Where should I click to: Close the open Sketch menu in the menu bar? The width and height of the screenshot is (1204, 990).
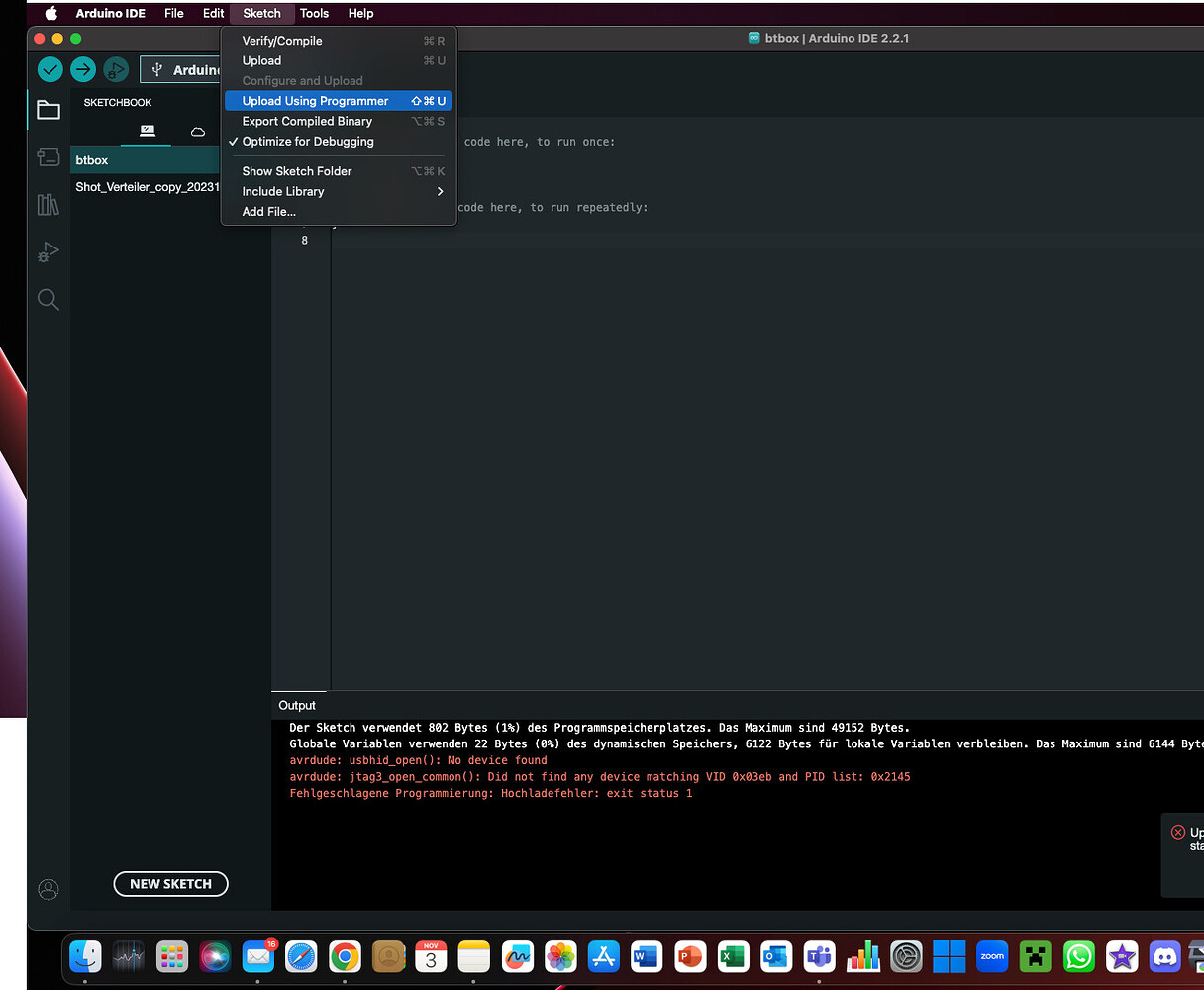pos(261,13)
